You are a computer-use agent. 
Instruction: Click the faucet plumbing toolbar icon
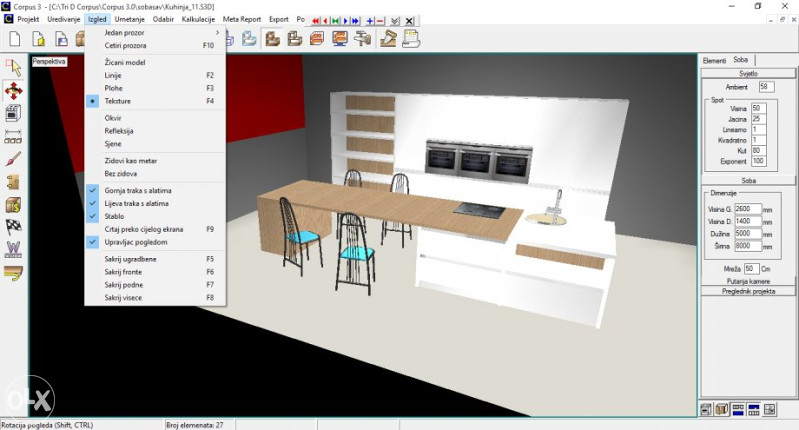[362, 39]
